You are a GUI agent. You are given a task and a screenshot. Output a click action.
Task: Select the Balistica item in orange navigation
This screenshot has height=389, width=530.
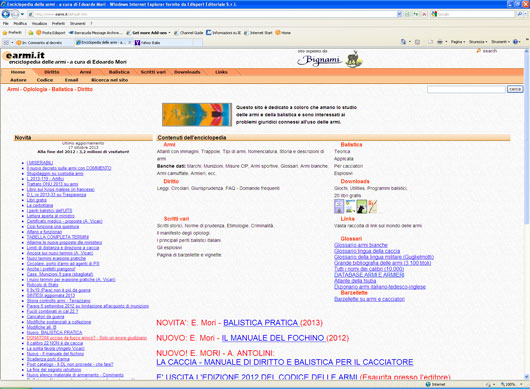[x=119, y=72]
